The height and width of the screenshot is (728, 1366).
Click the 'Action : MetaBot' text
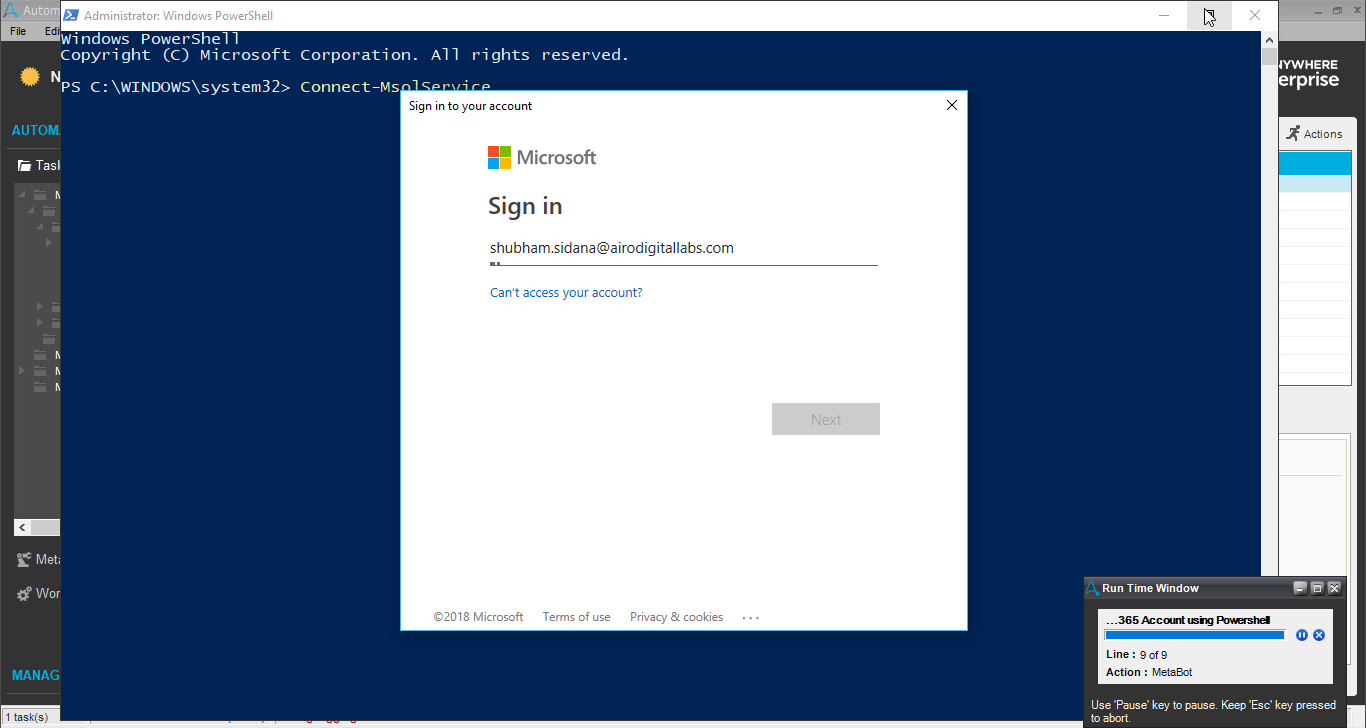[x=1149, y=672]
